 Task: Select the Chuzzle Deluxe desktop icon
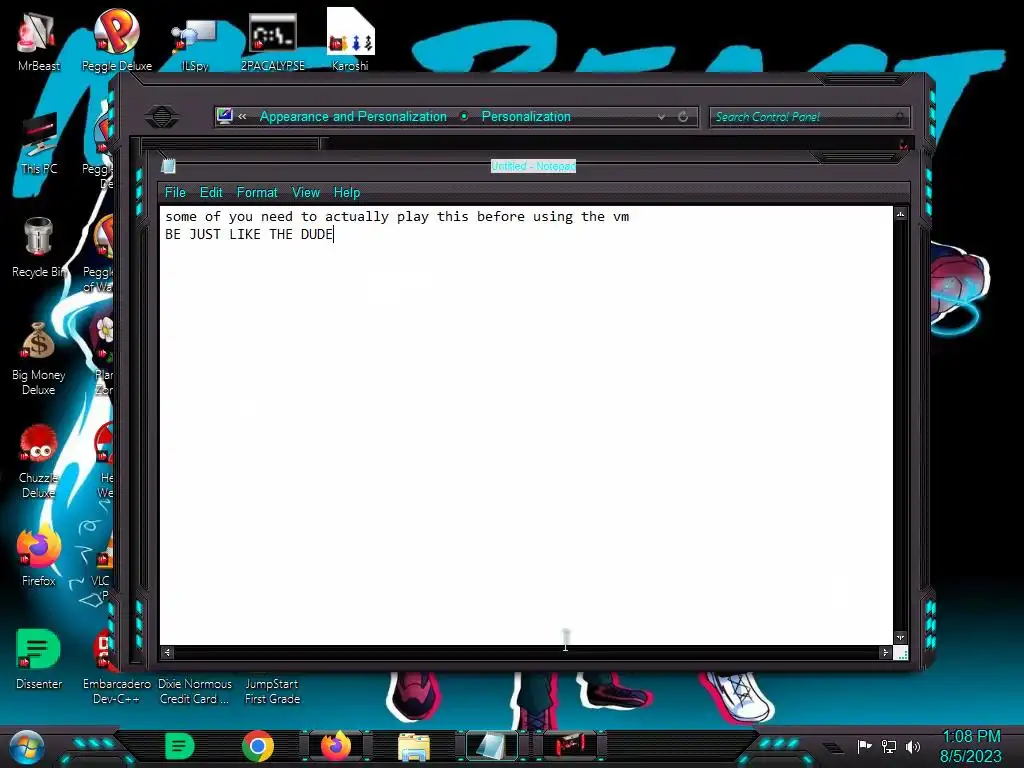coord(39,461)
